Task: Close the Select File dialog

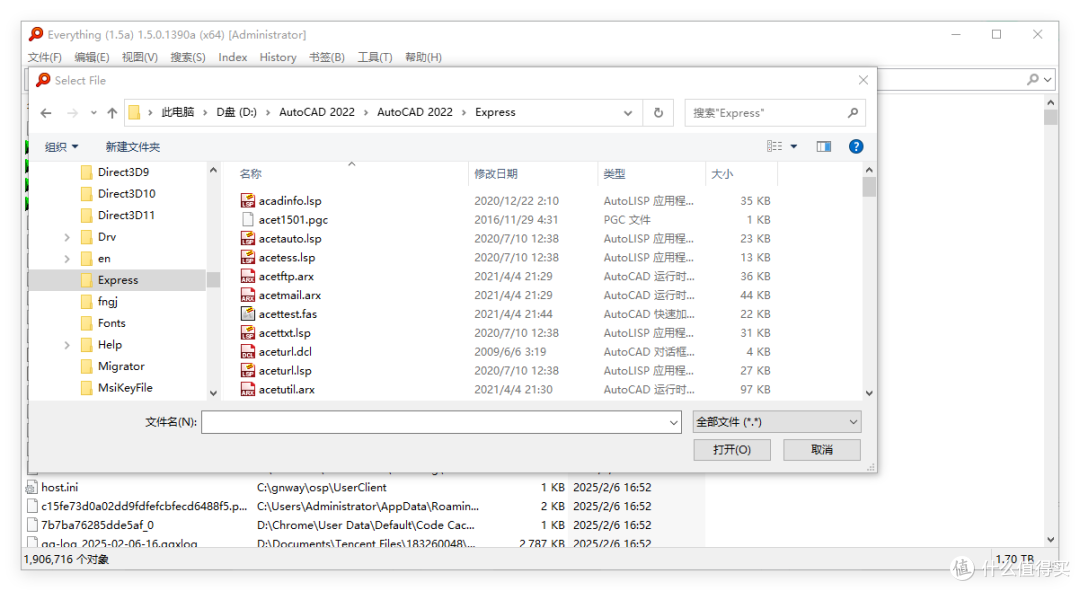Action: [x=863, y=80]
